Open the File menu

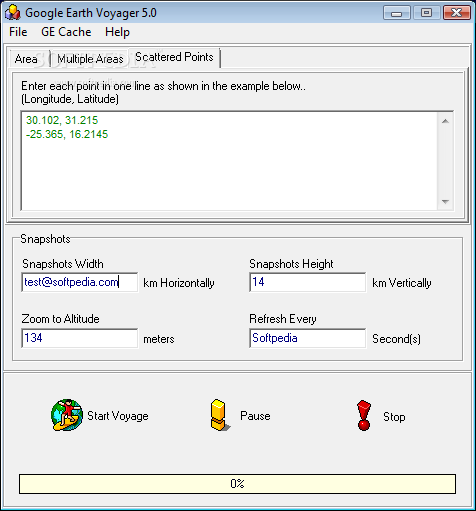coord(18,32)
